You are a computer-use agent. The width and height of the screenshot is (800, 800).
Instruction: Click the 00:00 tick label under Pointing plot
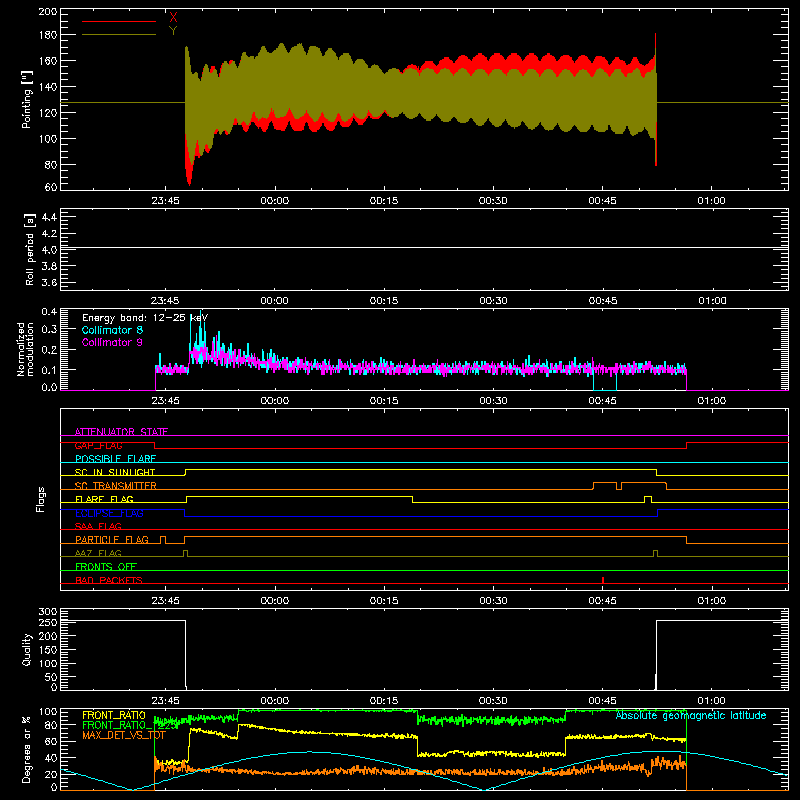click(x=274, y=201)
